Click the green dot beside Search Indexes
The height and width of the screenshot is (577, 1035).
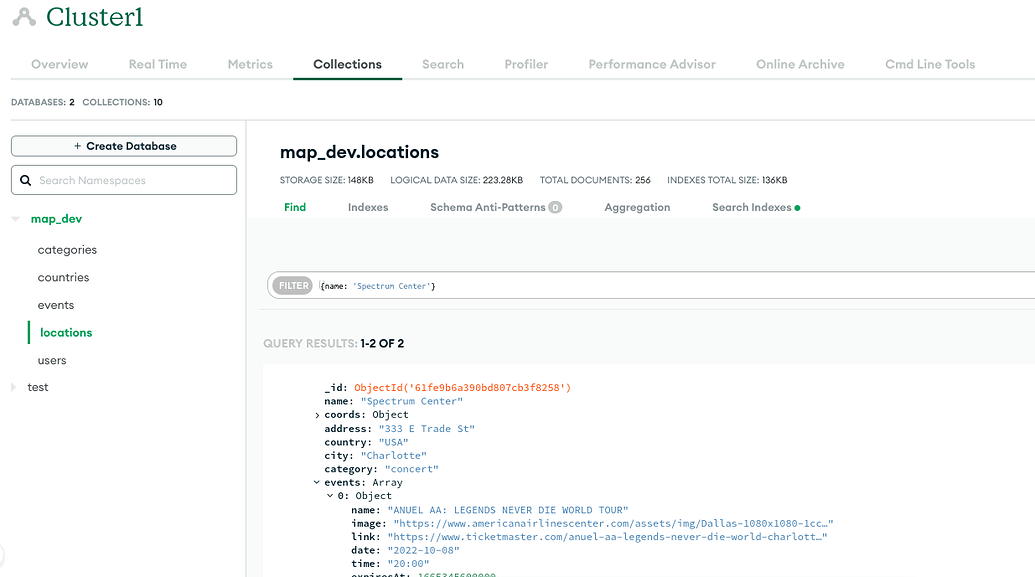tap(797, 208)
